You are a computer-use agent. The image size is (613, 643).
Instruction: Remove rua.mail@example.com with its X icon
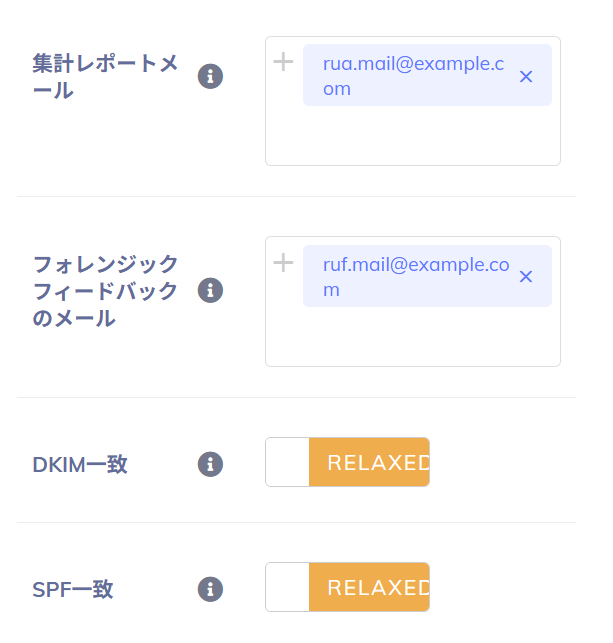click(526, 76)
